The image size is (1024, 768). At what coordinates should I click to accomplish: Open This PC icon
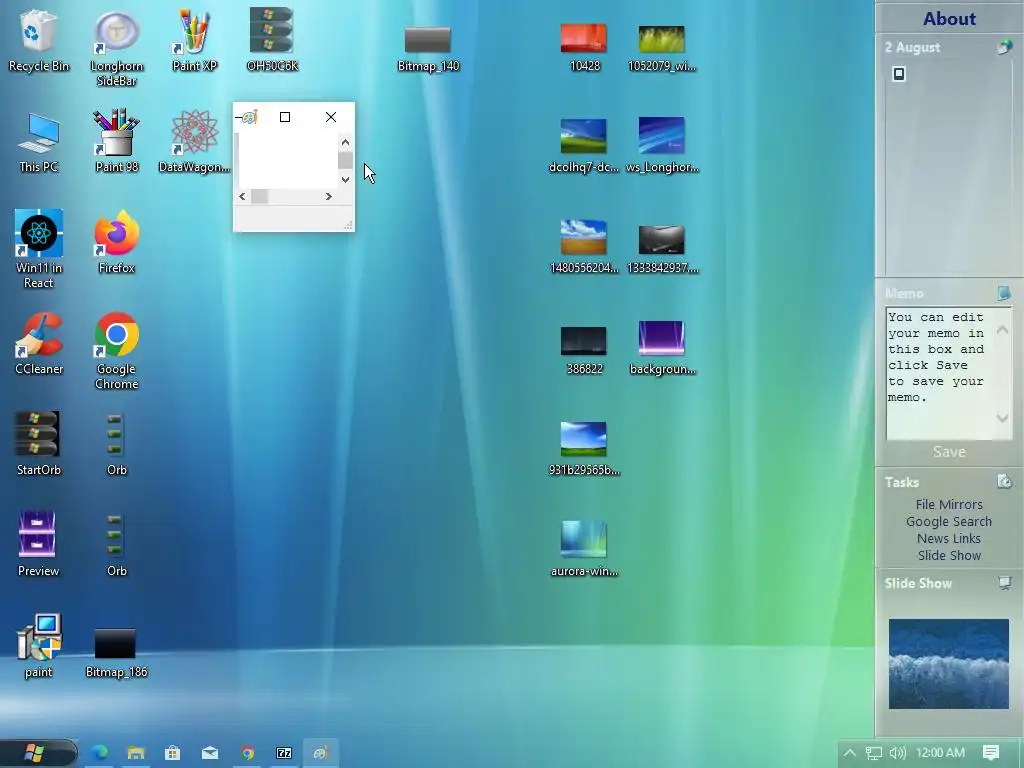coord(39,142)
